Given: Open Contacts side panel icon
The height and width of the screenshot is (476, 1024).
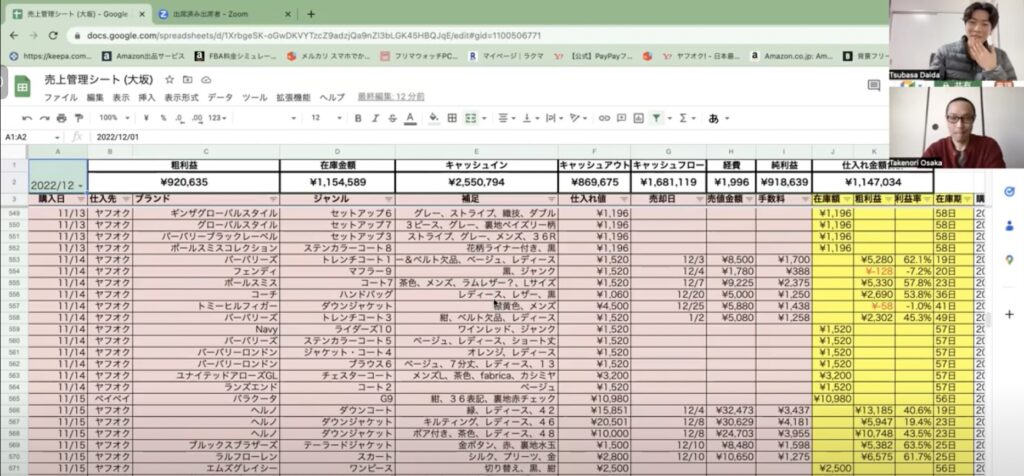Looking at the screenshot, I should tap(1010, 226).
